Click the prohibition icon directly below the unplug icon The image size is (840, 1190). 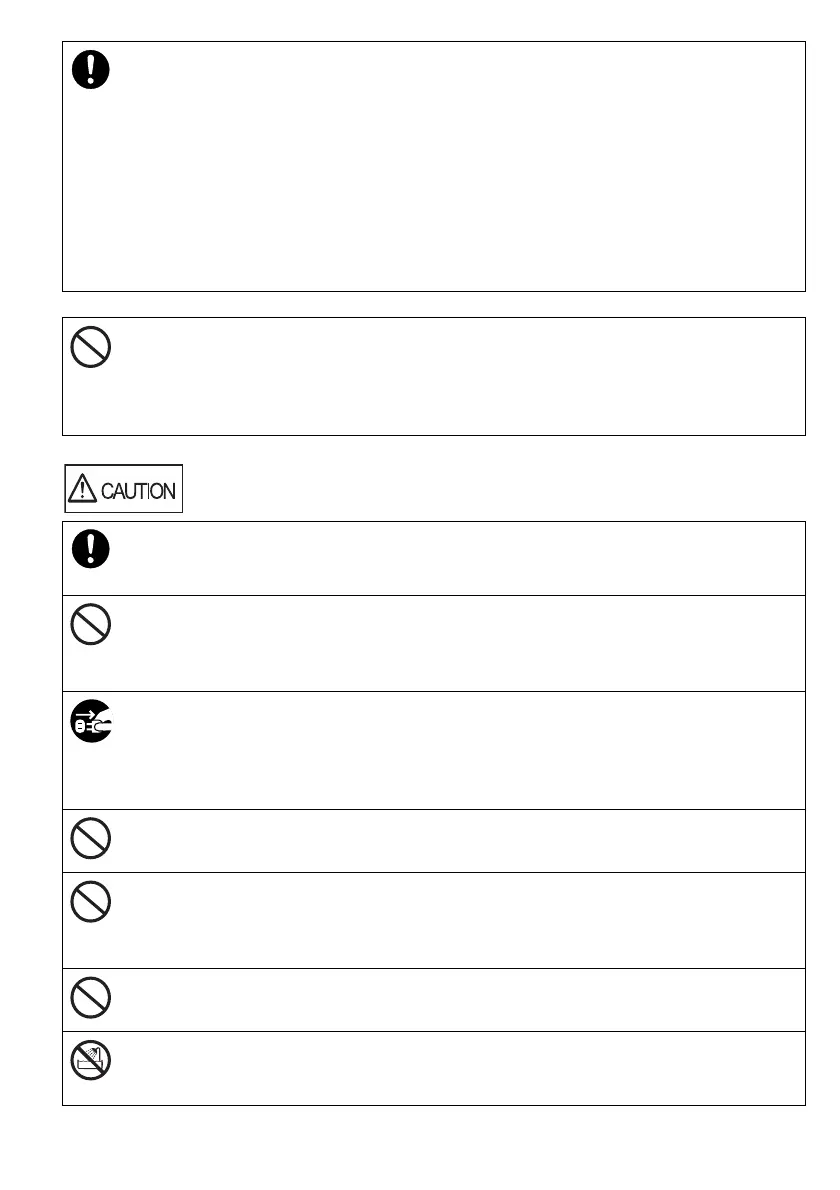pos(90,839)
